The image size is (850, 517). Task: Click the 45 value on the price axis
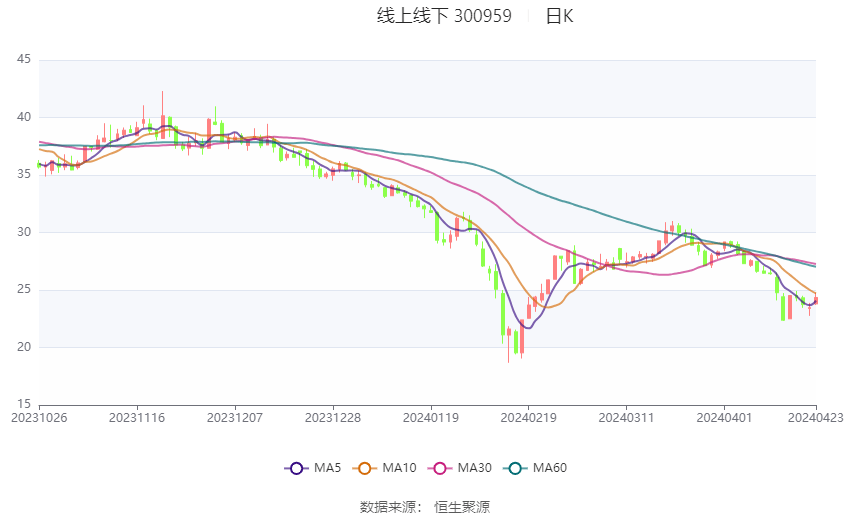24,60
